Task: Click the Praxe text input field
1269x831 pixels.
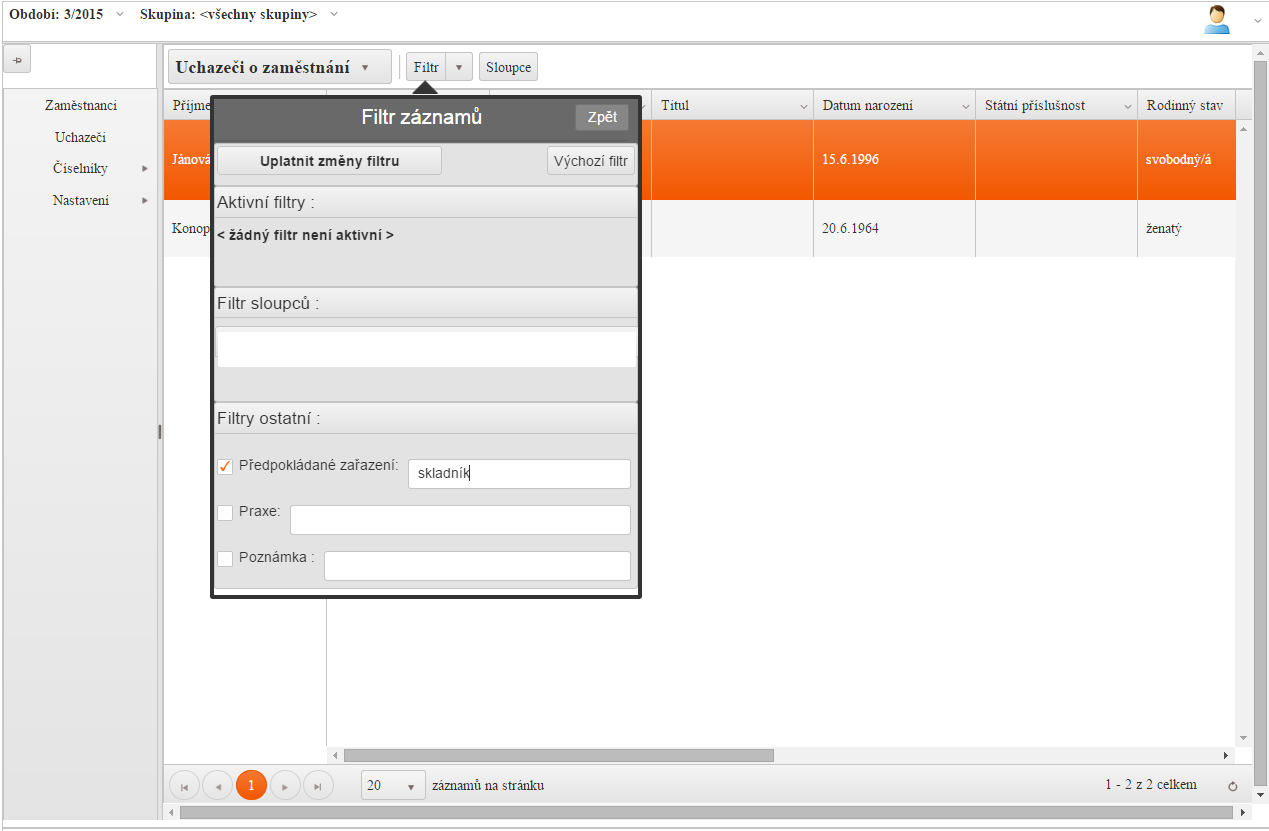Action: point(460,520)
